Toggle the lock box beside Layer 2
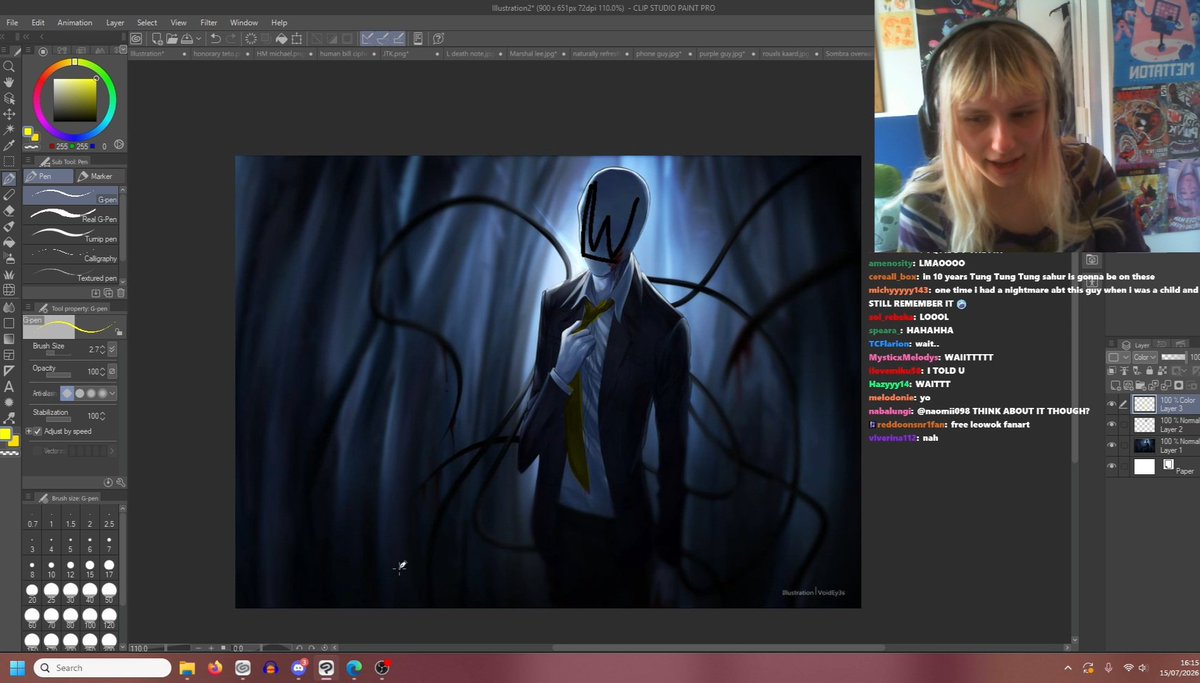 [x=1125, y=425]
